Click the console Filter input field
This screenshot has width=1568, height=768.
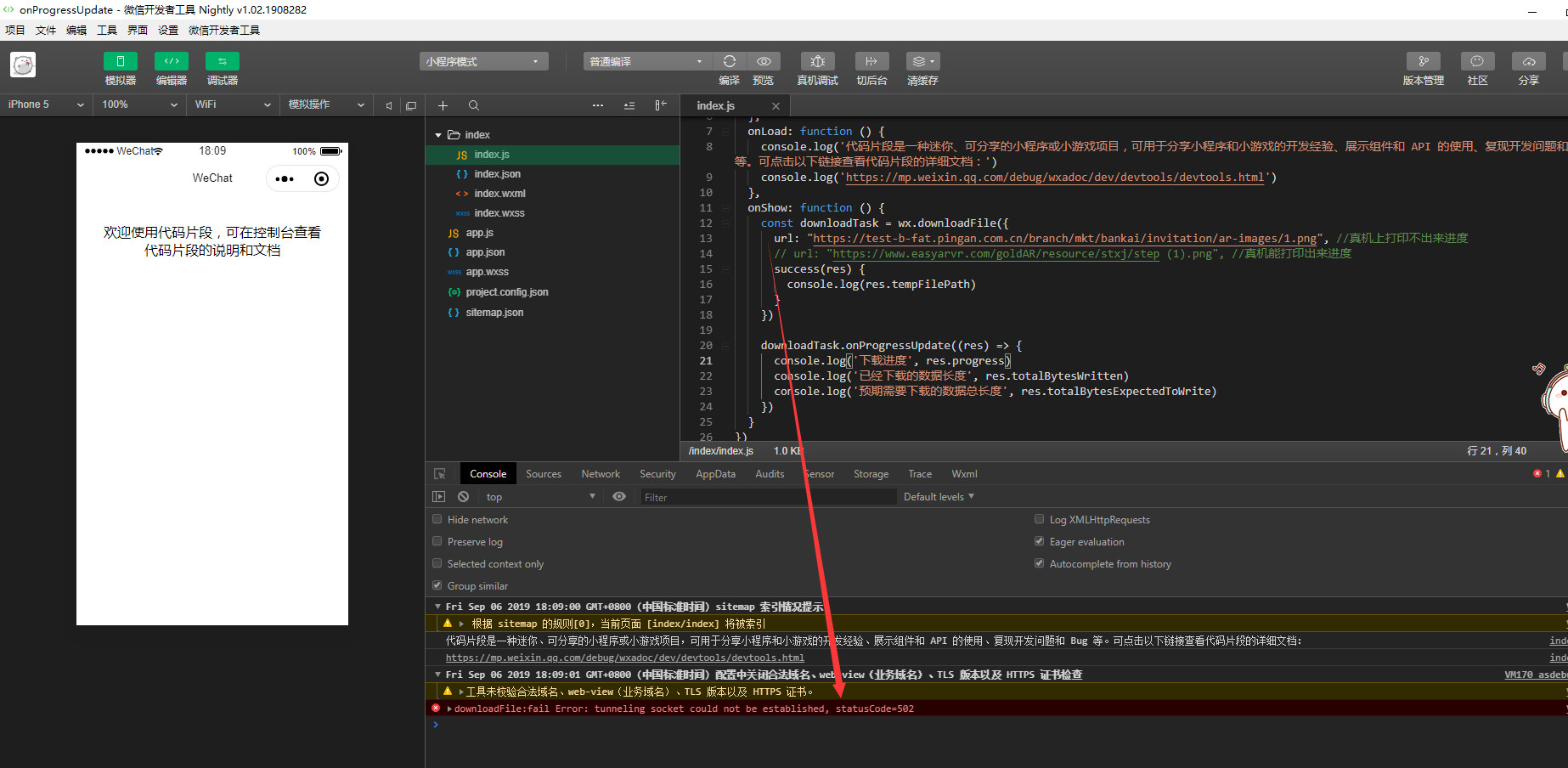point(768,497)
